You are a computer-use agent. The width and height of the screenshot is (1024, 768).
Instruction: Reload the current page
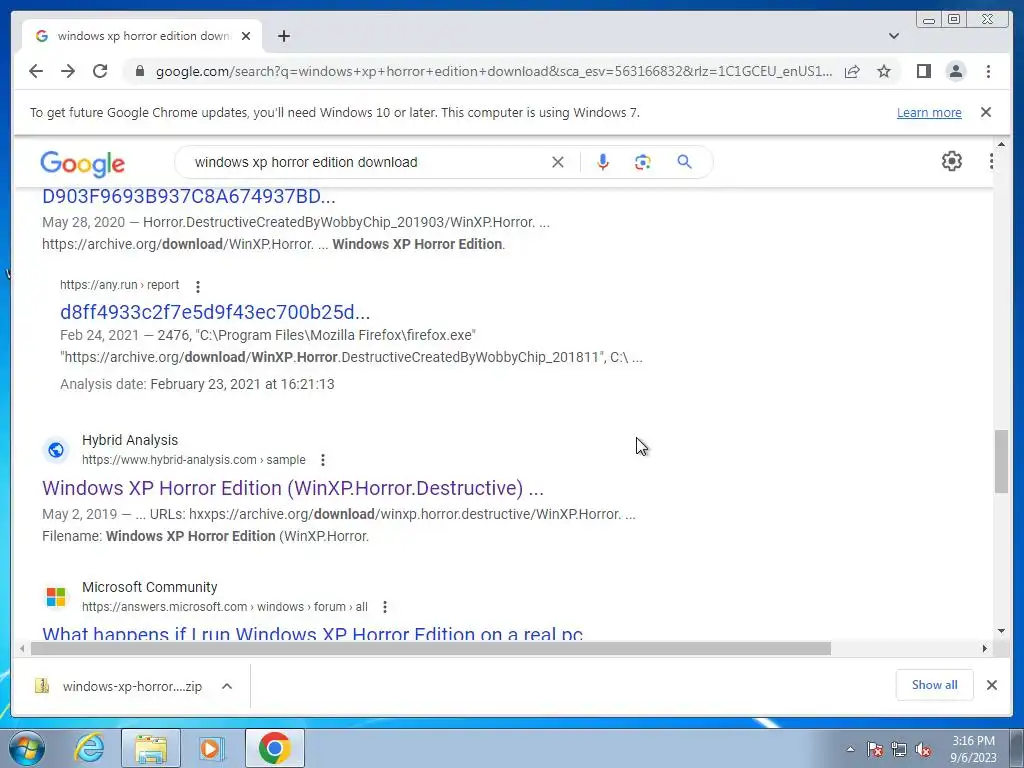tap(100, 71)
